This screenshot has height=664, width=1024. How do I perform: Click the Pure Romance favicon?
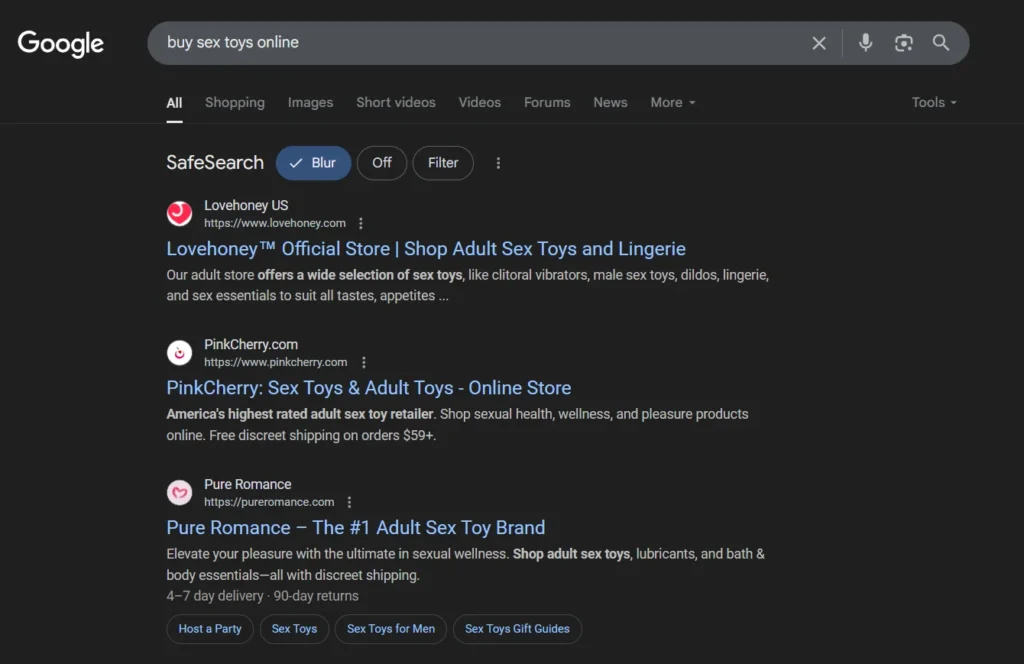click(180, 492)
